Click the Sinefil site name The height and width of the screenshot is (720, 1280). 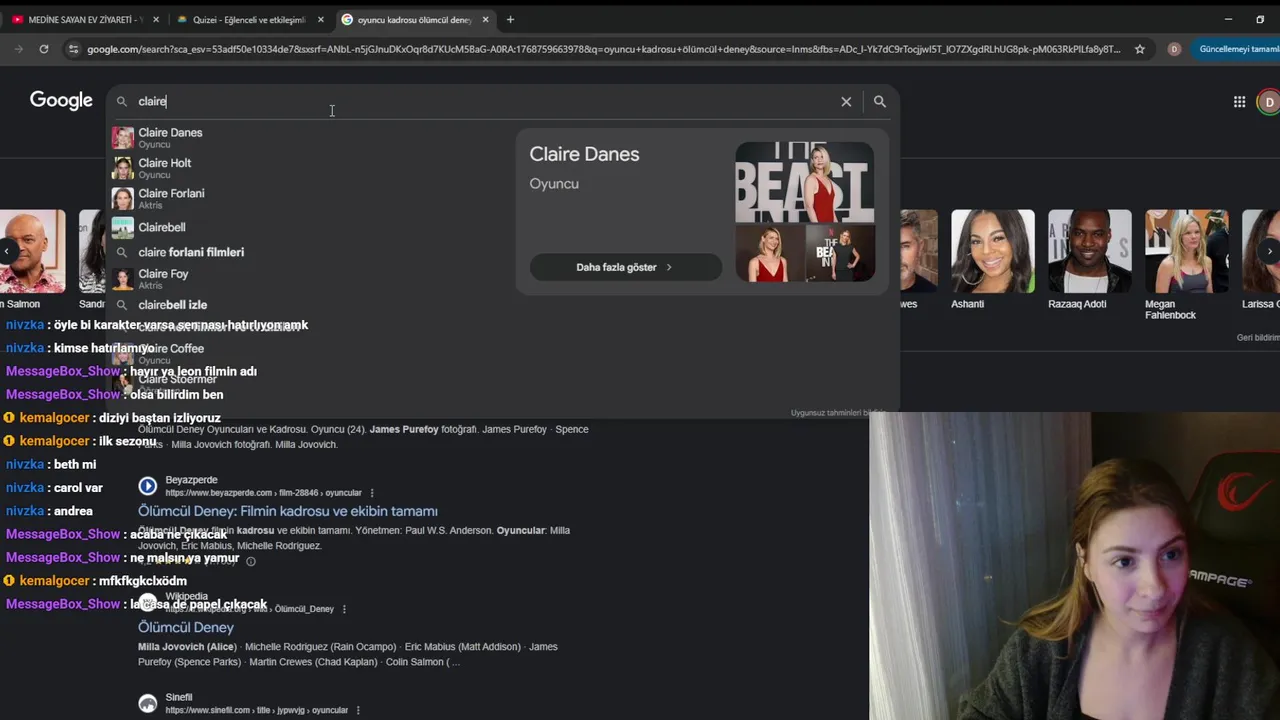pos(179,697)
